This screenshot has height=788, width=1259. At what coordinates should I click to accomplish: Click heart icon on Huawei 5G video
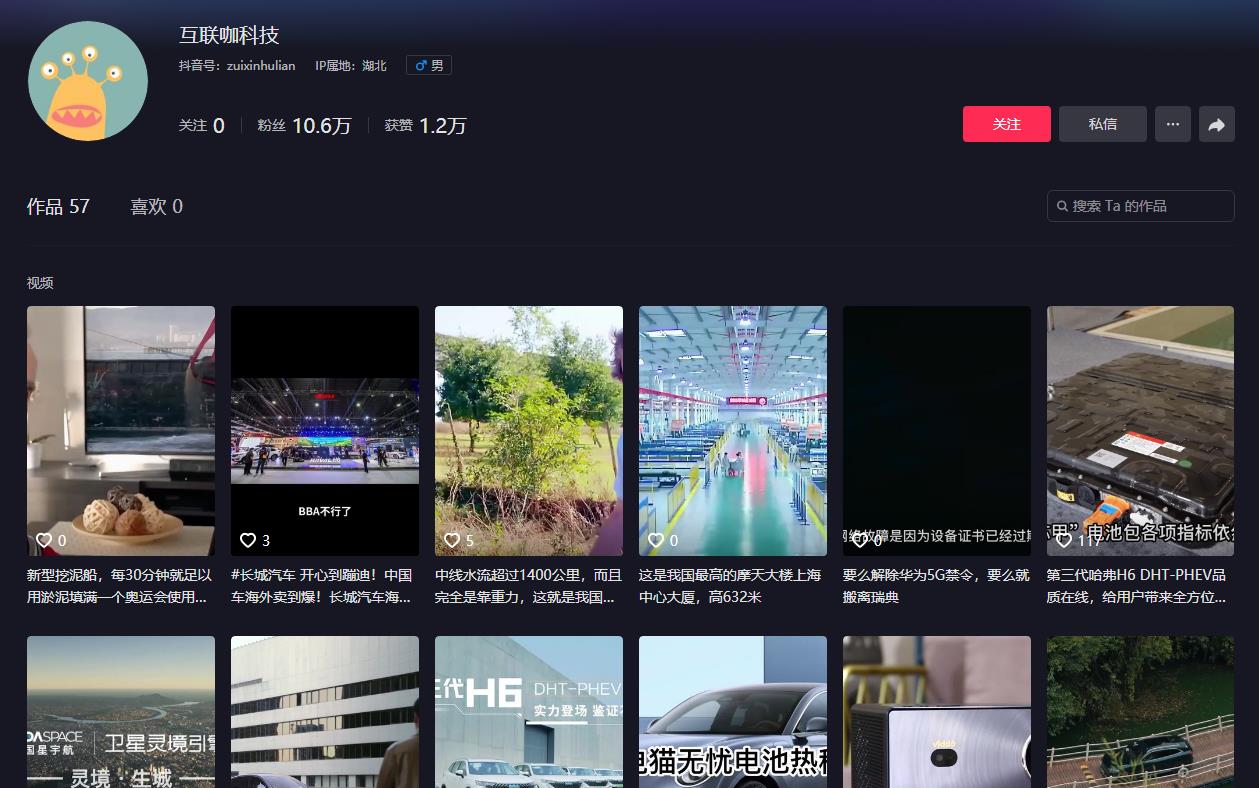click(860, 540)
